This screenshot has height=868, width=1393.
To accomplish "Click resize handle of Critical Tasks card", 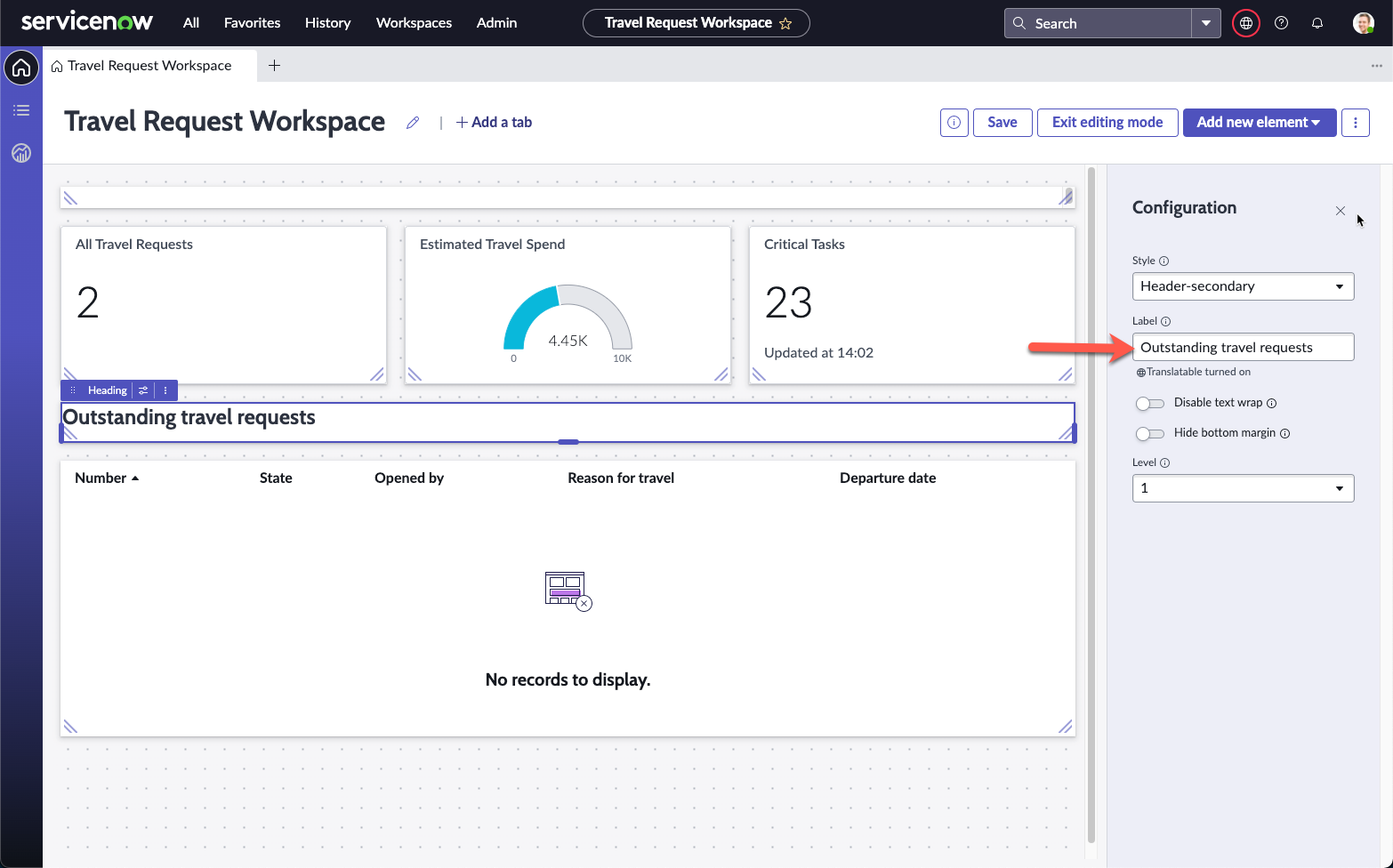I will [x=1065, y=374].
